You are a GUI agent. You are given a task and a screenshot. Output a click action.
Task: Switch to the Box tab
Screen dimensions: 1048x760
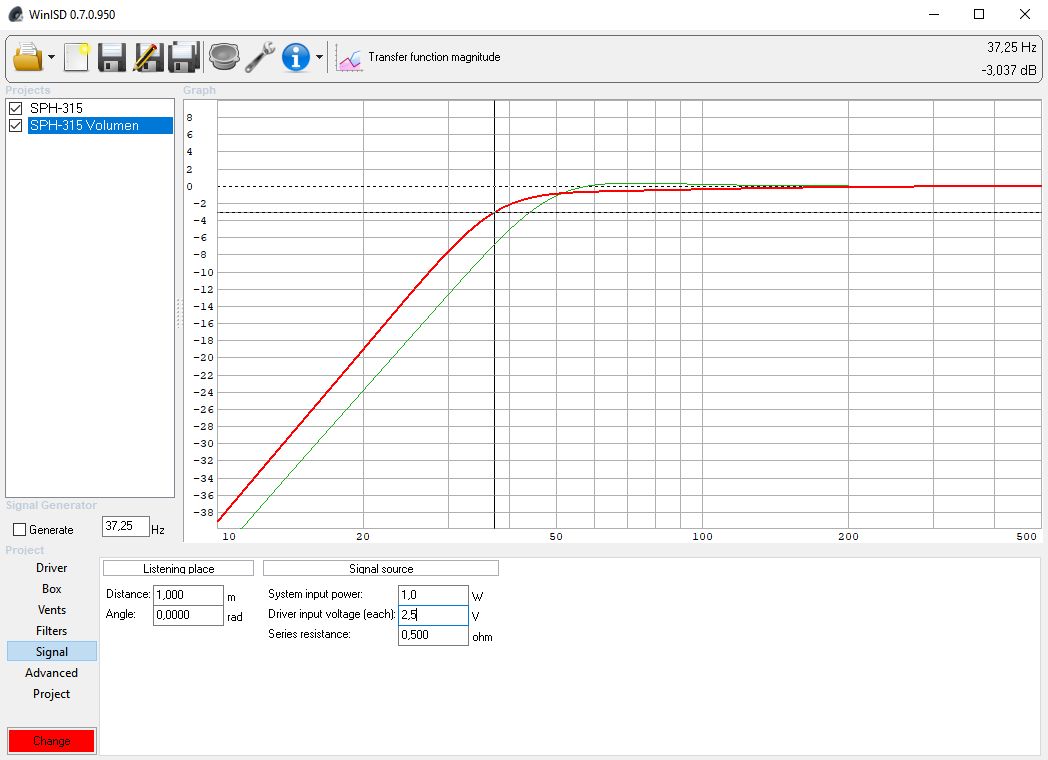pyautogui.click(x=52, y=589)
